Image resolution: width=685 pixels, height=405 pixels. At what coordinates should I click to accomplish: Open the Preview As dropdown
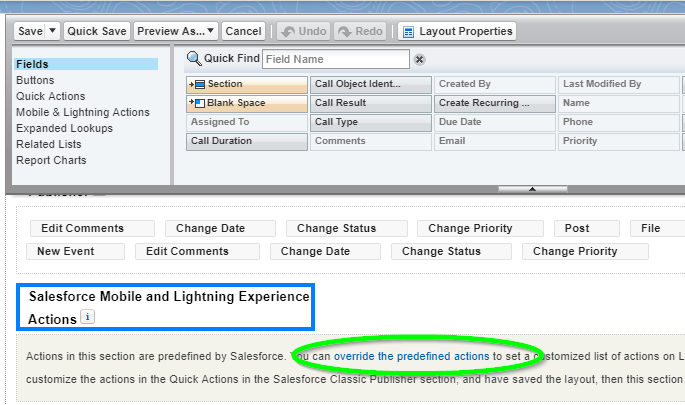coord(176,31)
